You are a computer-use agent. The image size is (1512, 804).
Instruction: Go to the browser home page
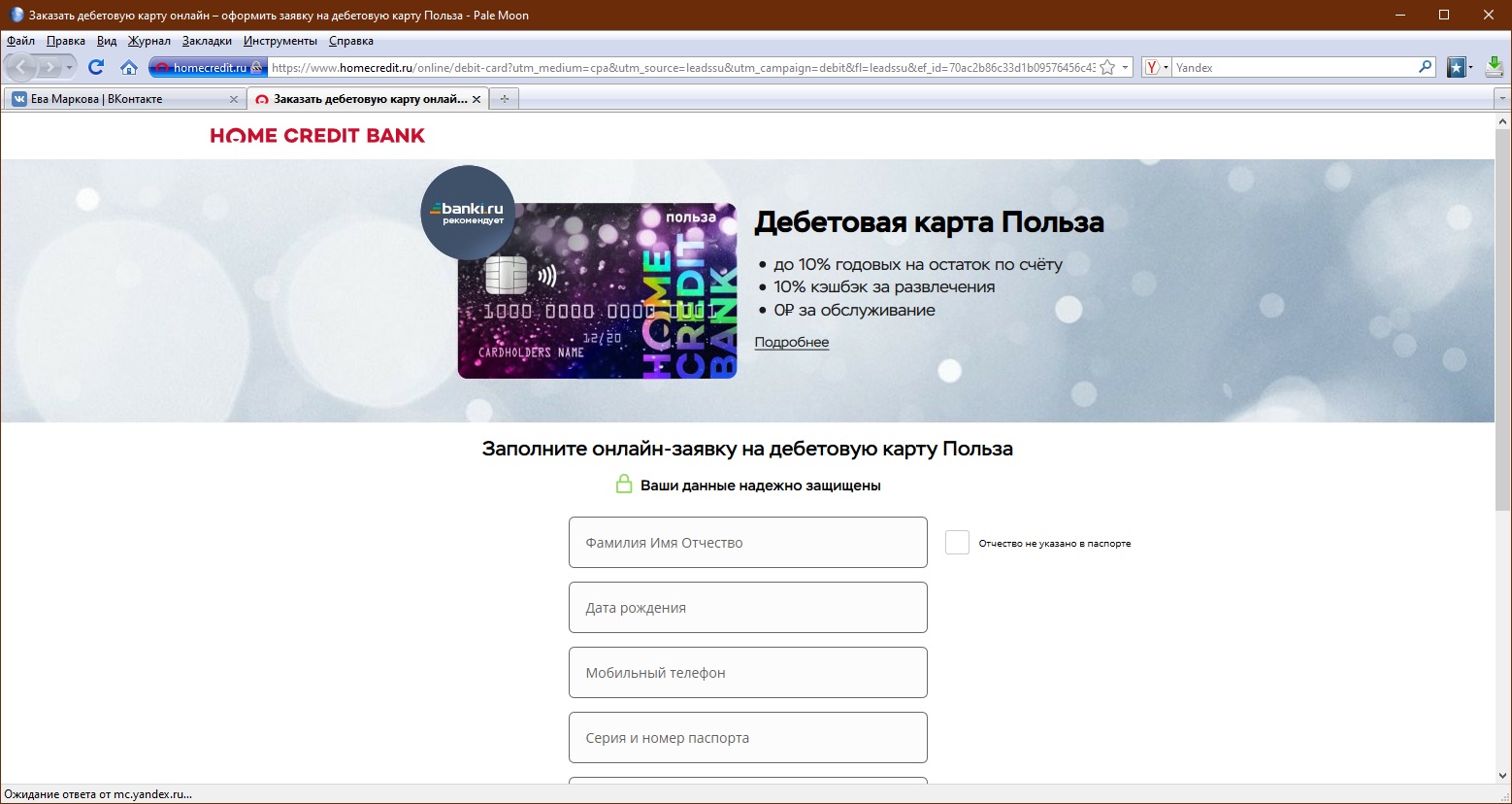[128, 67]
